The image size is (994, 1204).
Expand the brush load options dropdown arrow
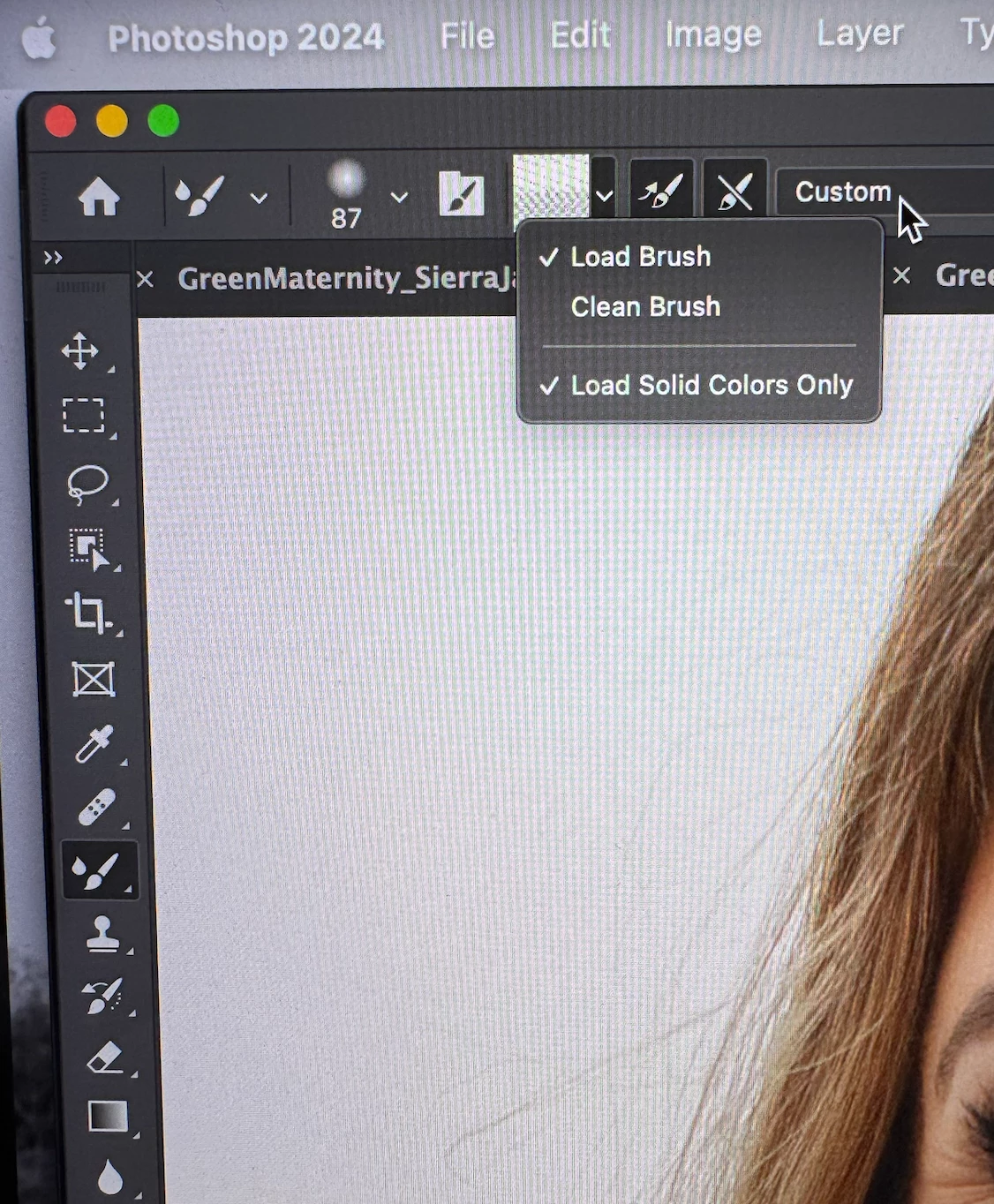click(x=604, y=194)
